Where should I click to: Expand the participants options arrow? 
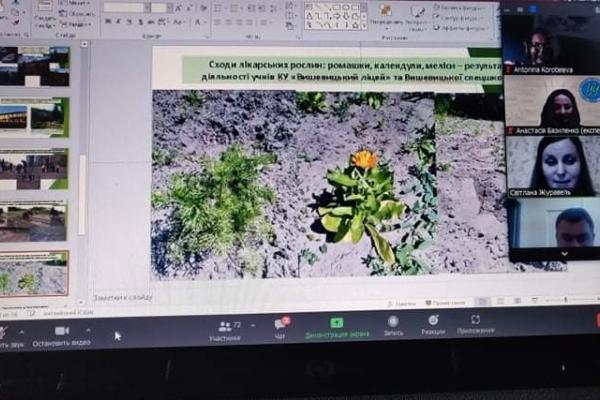point(252,324)
